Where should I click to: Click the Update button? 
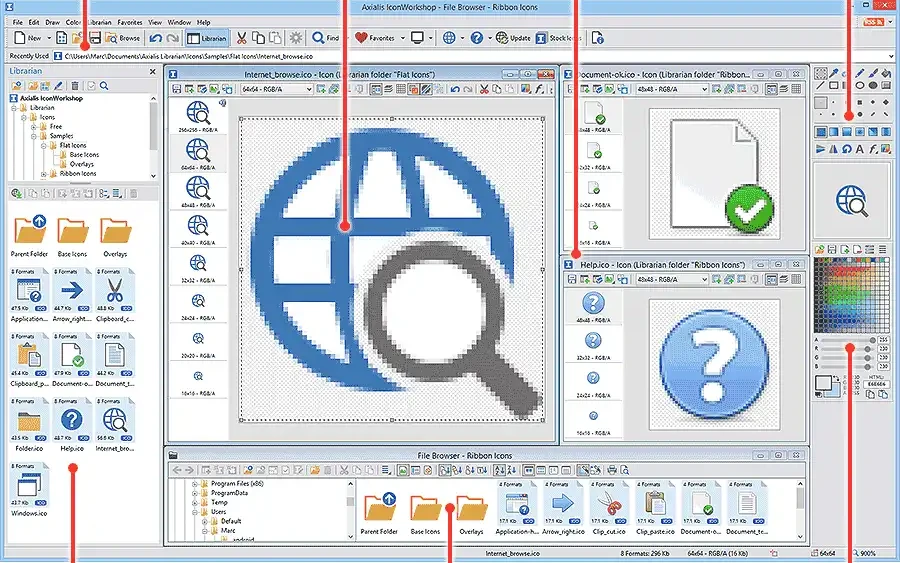tap(513, 38)
